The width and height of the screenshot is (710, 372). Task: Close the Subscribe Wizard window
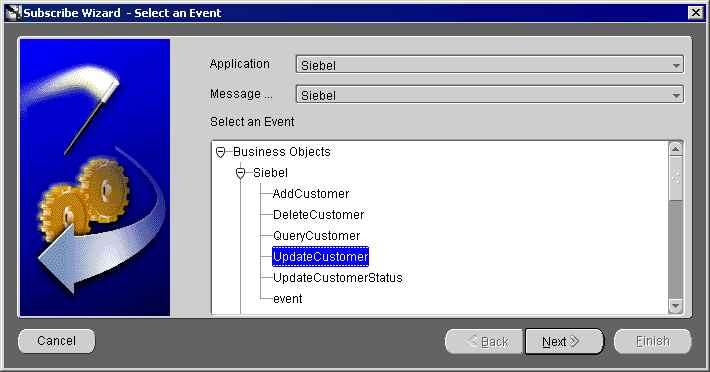coord(696,13)
